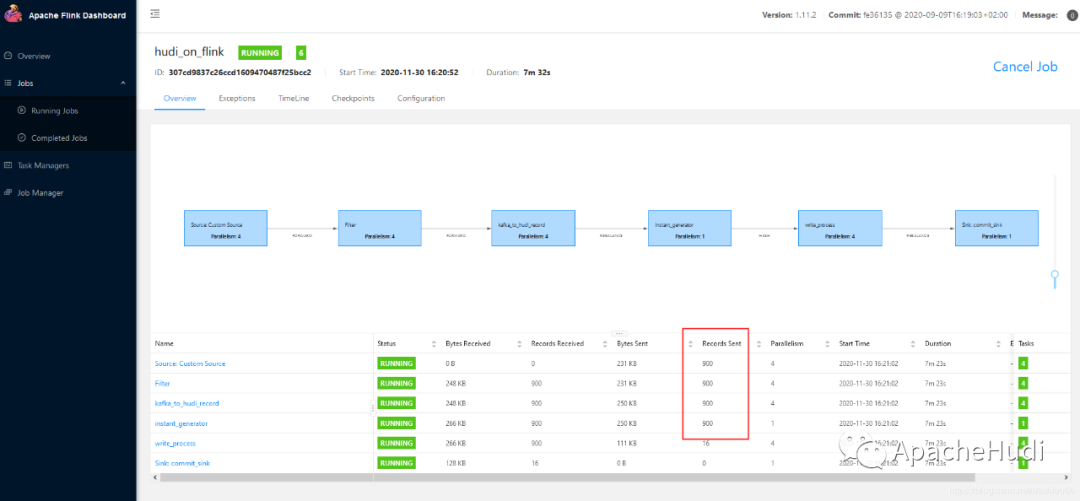Click the job ID 307cd9837c26ccd1609470487f25bcc2
Screen dimensions: 1080x501
[x=240, y=72]
